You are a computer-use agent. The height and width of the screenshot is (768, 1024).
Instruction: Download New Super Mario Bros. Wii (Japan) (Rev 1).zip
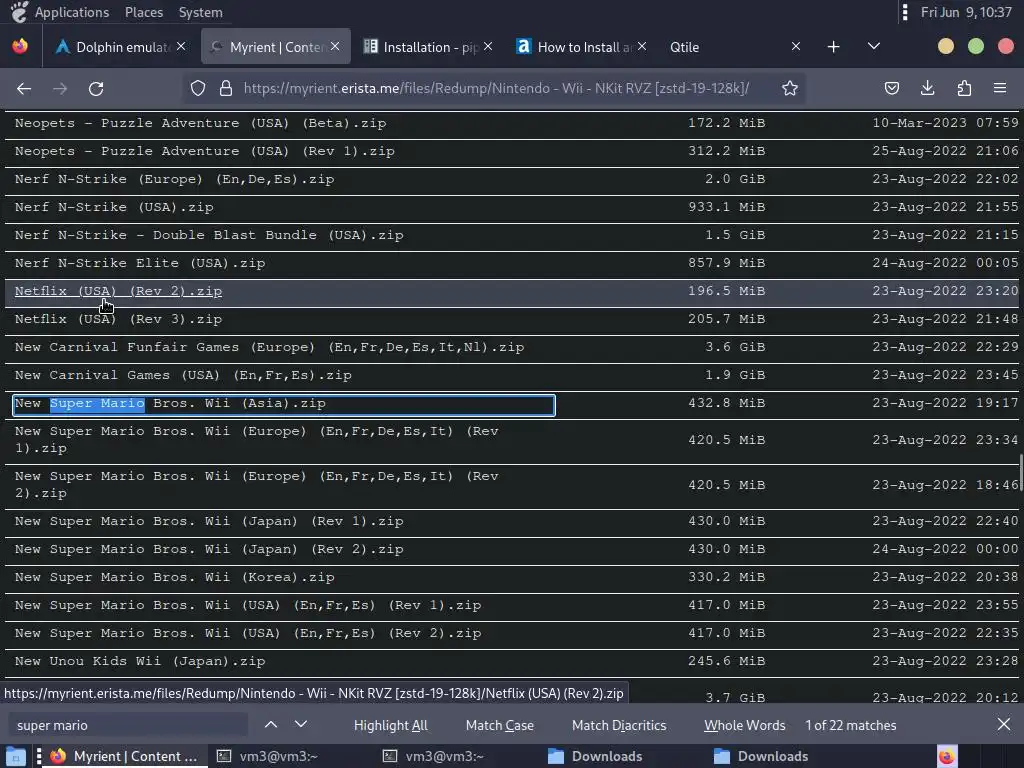click(x=209, y=522)
